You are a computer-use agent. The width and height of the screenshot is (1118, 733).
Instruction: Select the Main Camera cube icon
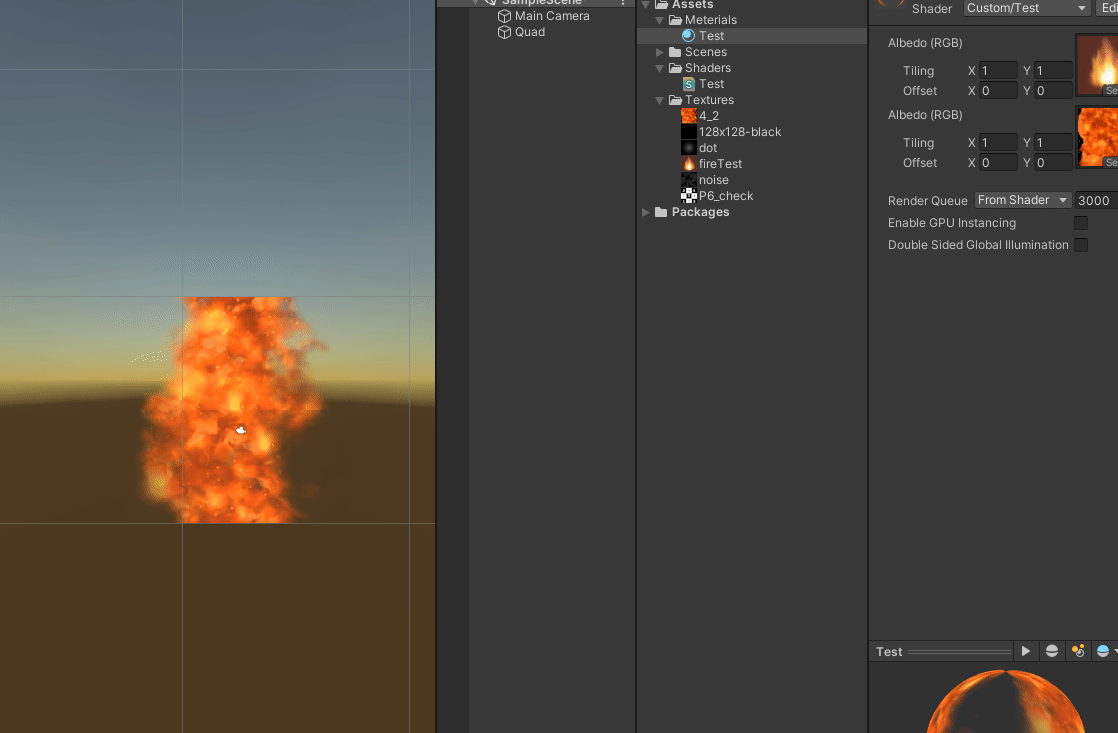point(504,16)
